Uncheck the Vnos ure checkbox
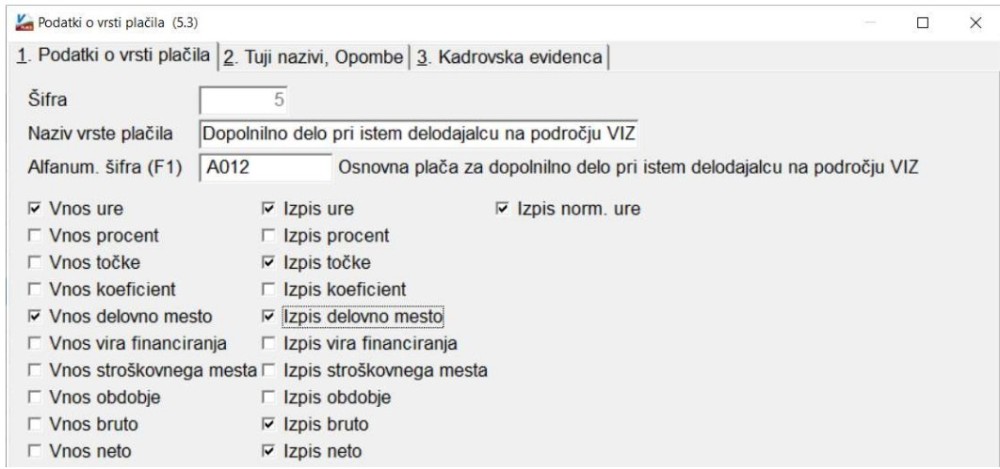This screenshot has width=1000, height=469. pos(35,209)
